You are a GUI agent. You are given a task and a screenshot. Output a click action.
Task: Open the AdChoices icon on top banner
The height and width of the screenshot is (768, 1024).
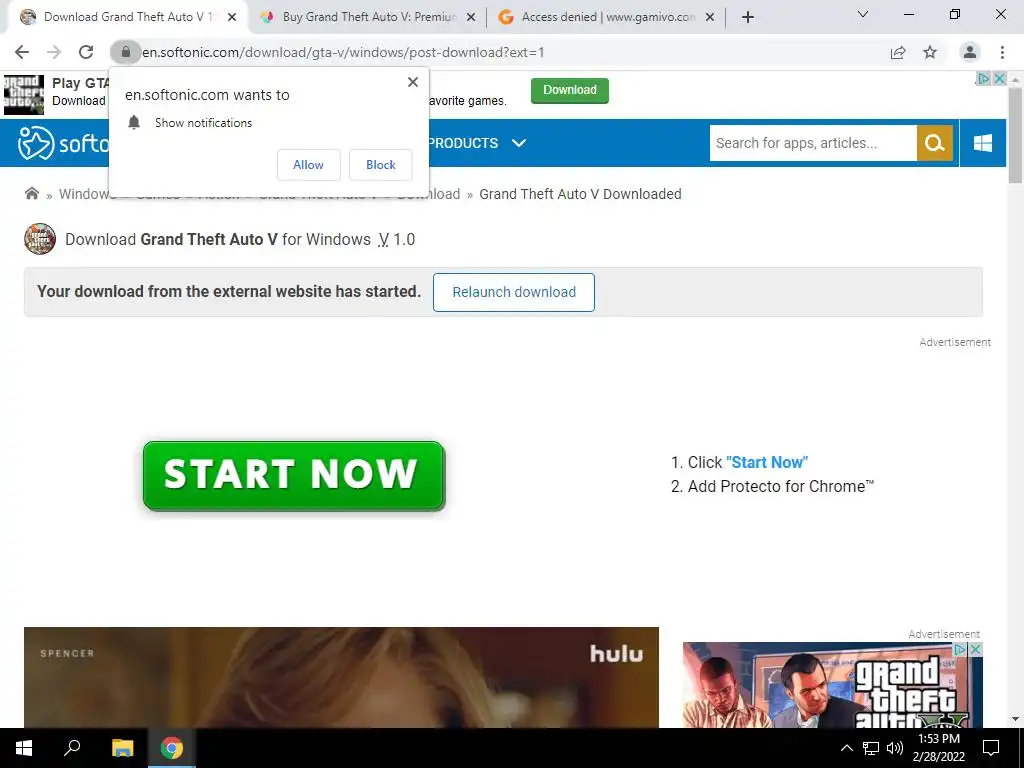pos(983,78)
